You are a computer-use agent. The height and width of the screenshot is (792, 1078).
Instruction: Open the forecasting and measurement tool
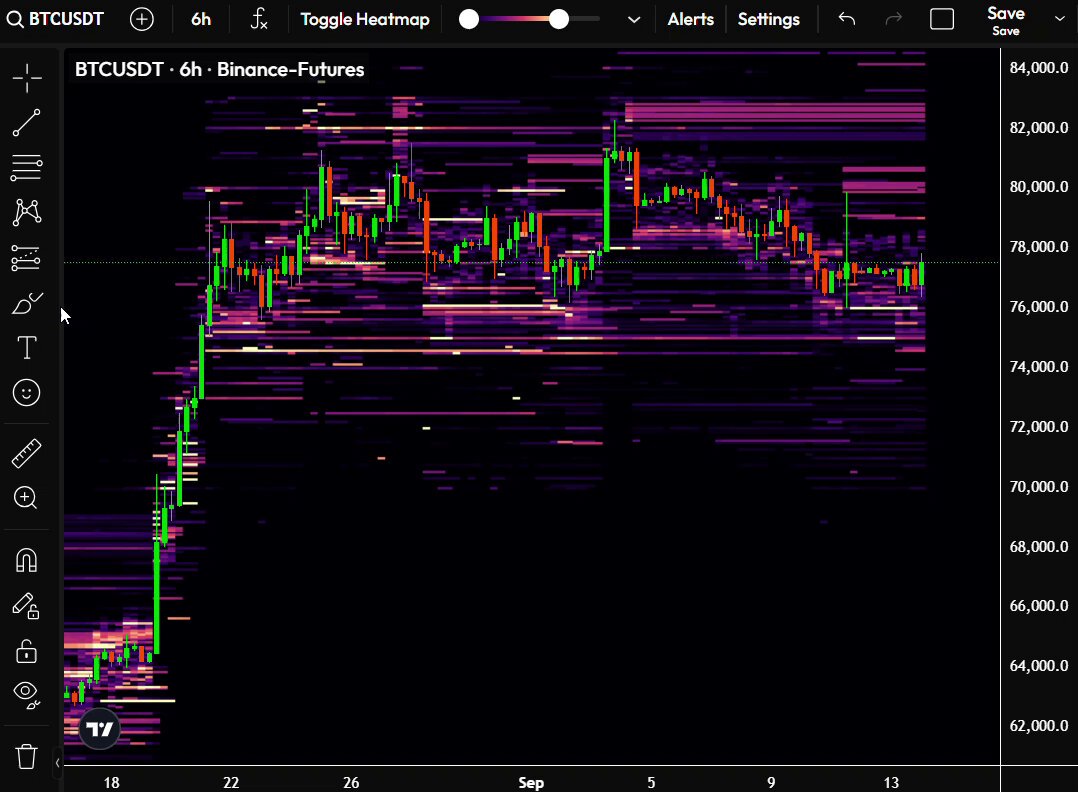pos(27,258)
